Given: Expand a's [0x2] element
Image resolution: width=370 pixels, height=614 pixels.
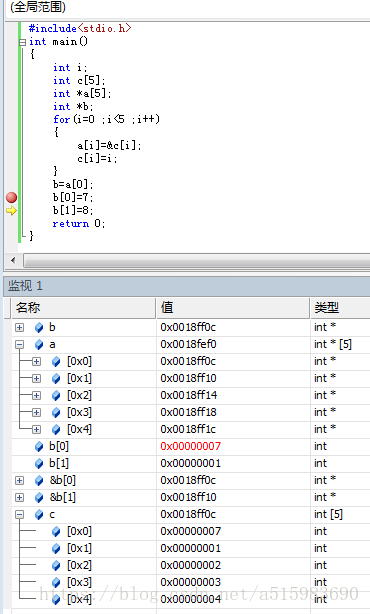Looking at the screenshot, I should 36,395.
